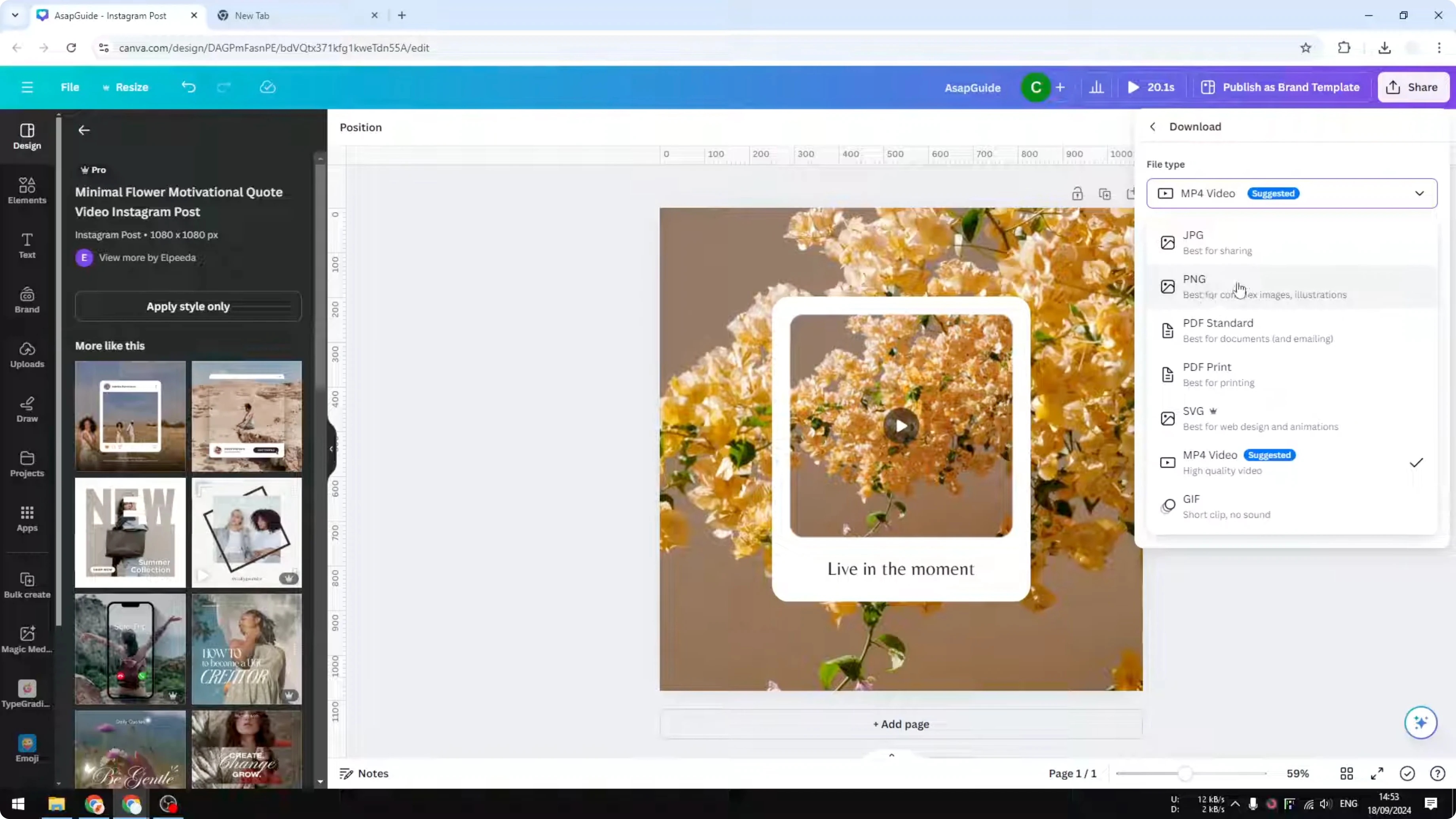Open the Apps panel

27,519
